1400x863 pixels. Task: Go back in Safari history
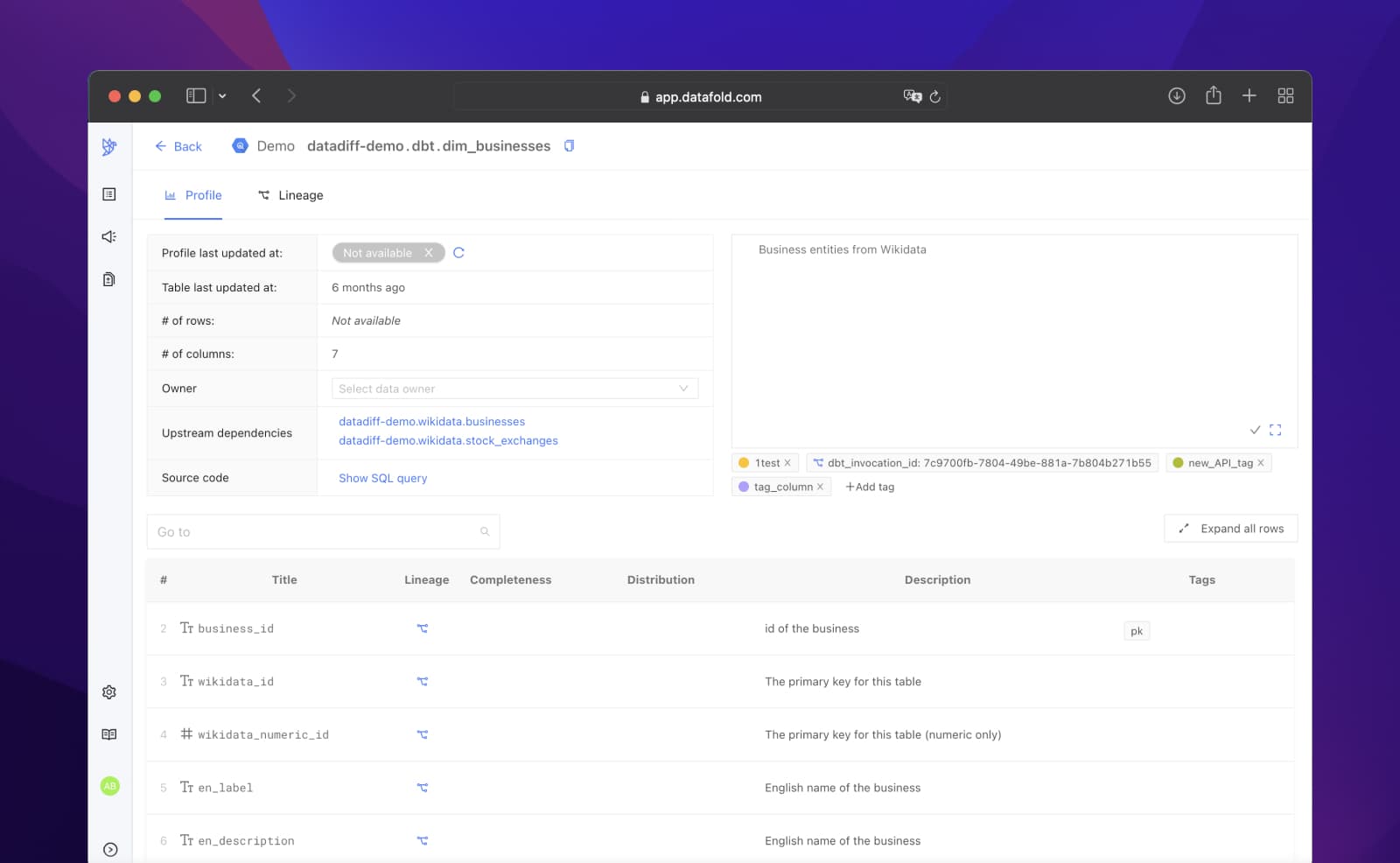256,96
